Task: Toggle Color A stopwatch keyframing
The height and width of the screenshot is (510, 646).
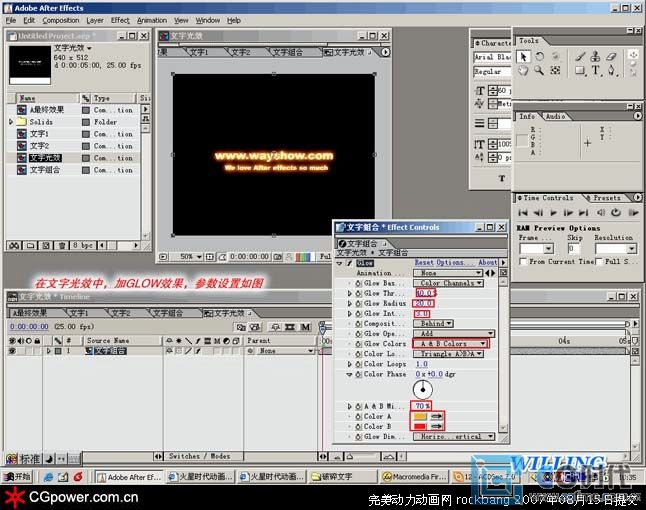Action: (358, 416)
